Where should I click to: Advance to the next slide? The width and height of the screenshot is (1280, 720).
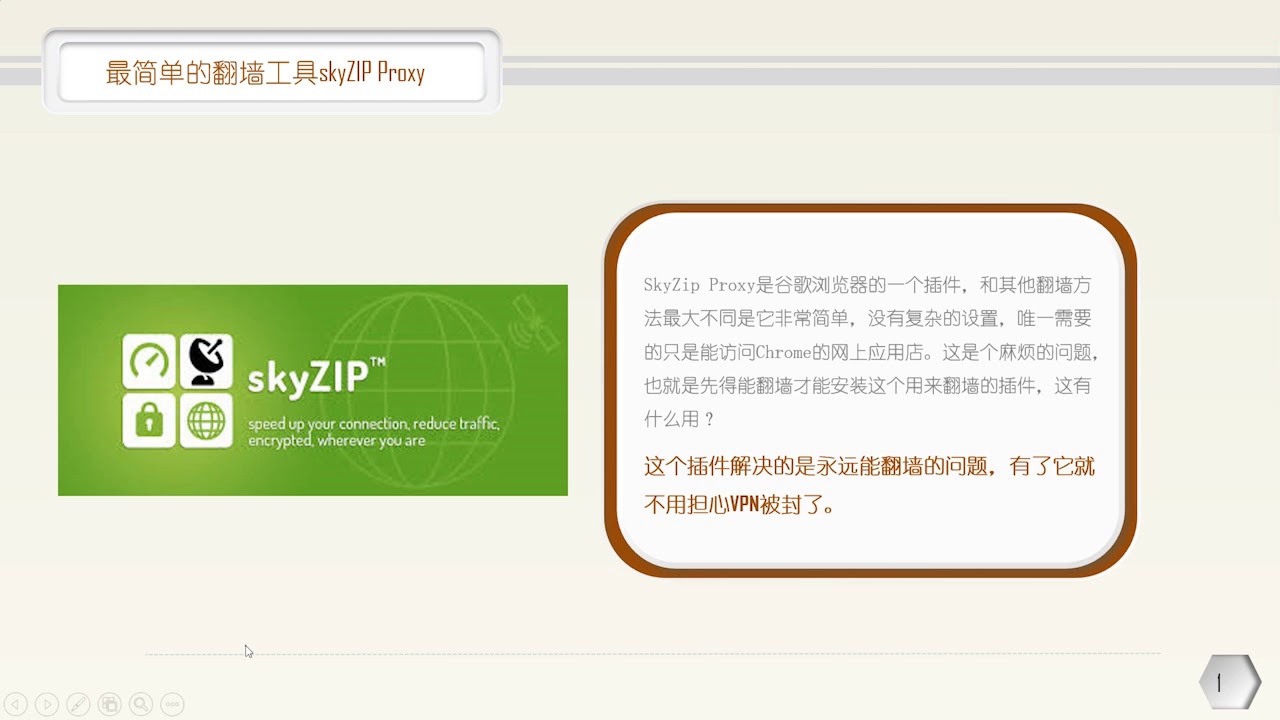[47, 704]
